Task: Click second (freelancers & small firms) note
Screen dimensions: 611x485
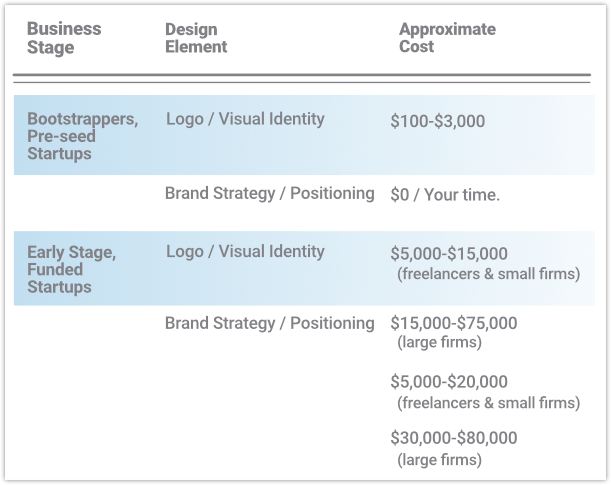Action: [489, 403]
